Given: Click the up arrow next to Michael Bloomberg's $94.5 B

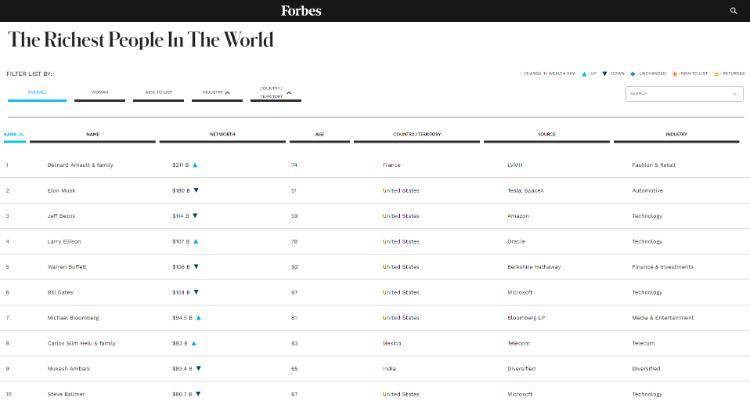Looking at the screenshot, I should tap(199, 317).
